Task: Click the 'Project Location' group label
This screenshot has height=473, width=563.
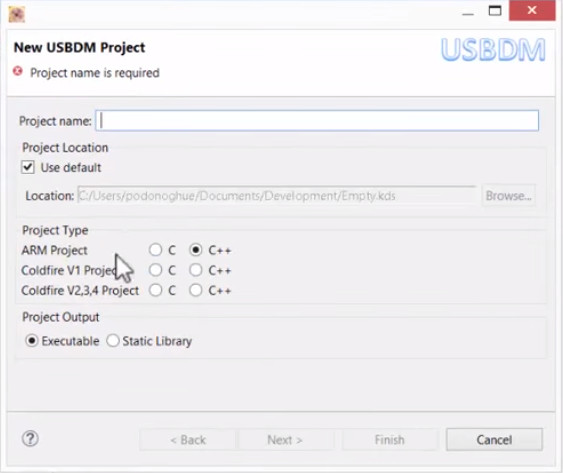Action: point(65,148)
